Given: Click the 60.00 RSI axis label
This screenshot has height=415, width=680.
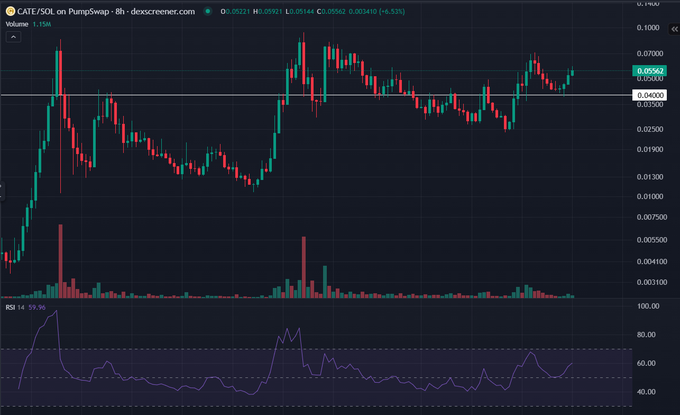Looking at the screenshot, I should coord(646,363).
